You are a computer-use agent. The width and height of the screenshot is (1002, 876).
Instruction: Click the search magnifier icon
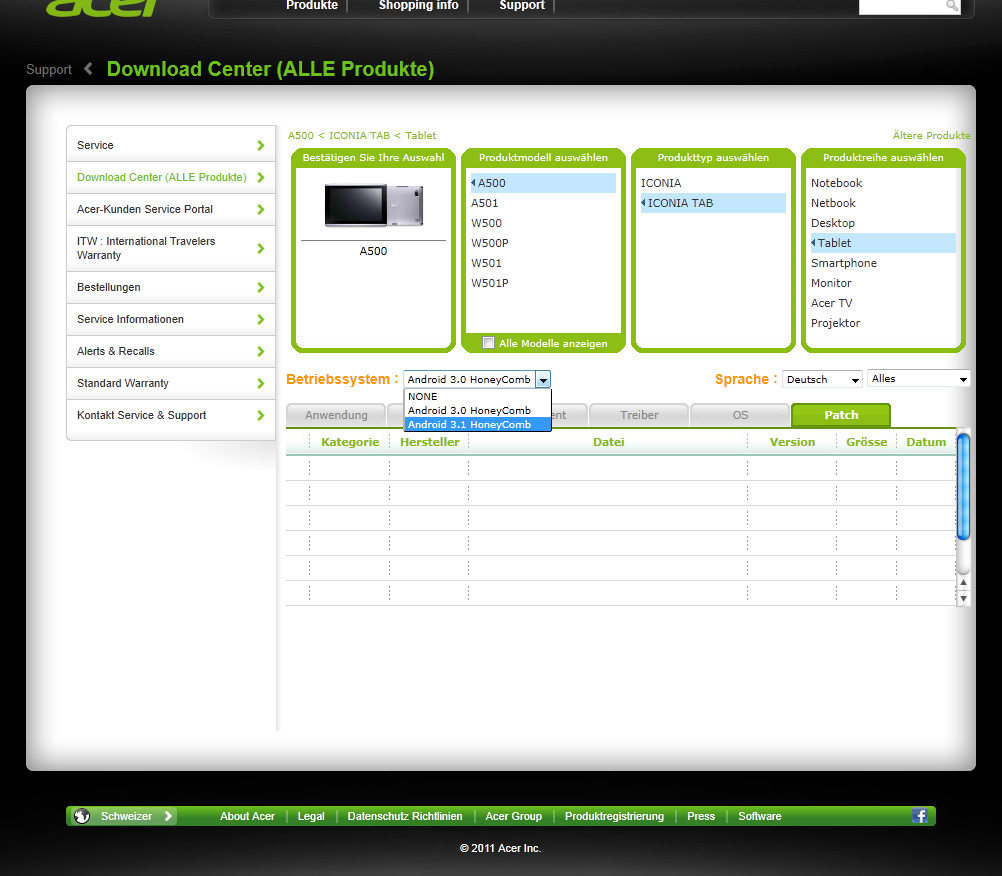[952, 6]
